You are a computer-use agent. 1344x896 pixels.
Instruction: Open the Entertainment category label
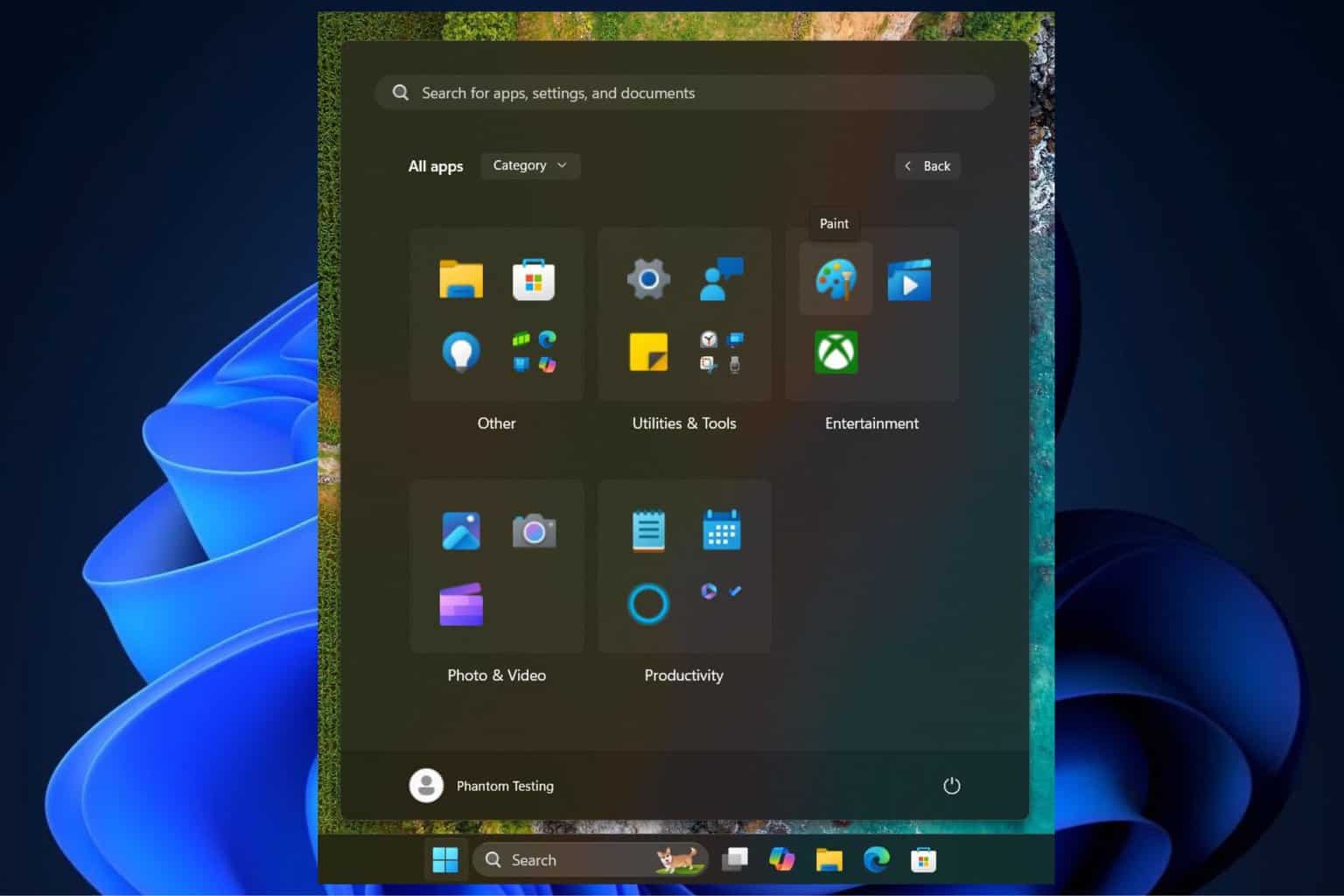[871, 423]
